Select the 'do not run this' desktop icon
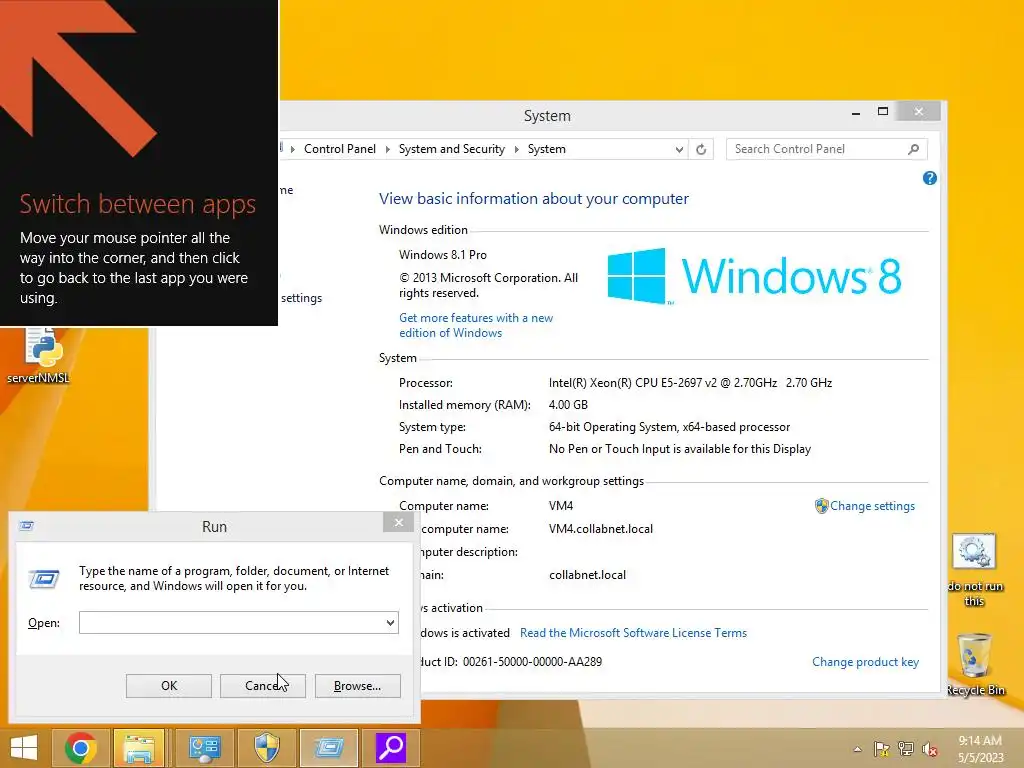The image size is (1024, 768). [974, 569]
